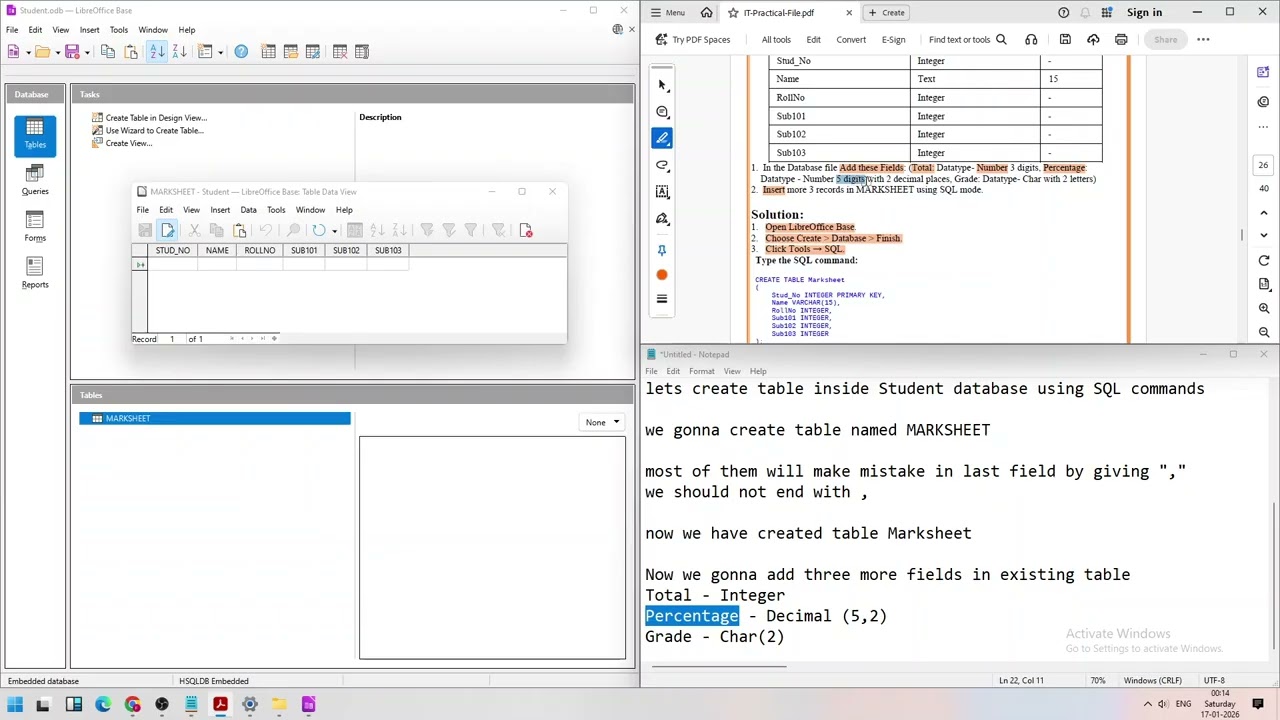Open Queries in the Database sidebar

tap(35, 179)
